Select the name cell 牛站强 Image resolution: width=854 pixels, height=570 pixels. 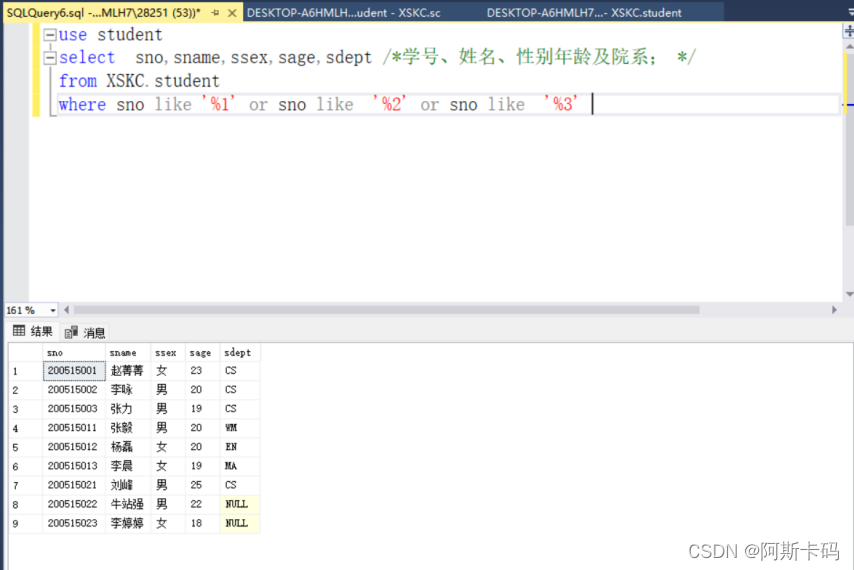click(x=127, y=504)
